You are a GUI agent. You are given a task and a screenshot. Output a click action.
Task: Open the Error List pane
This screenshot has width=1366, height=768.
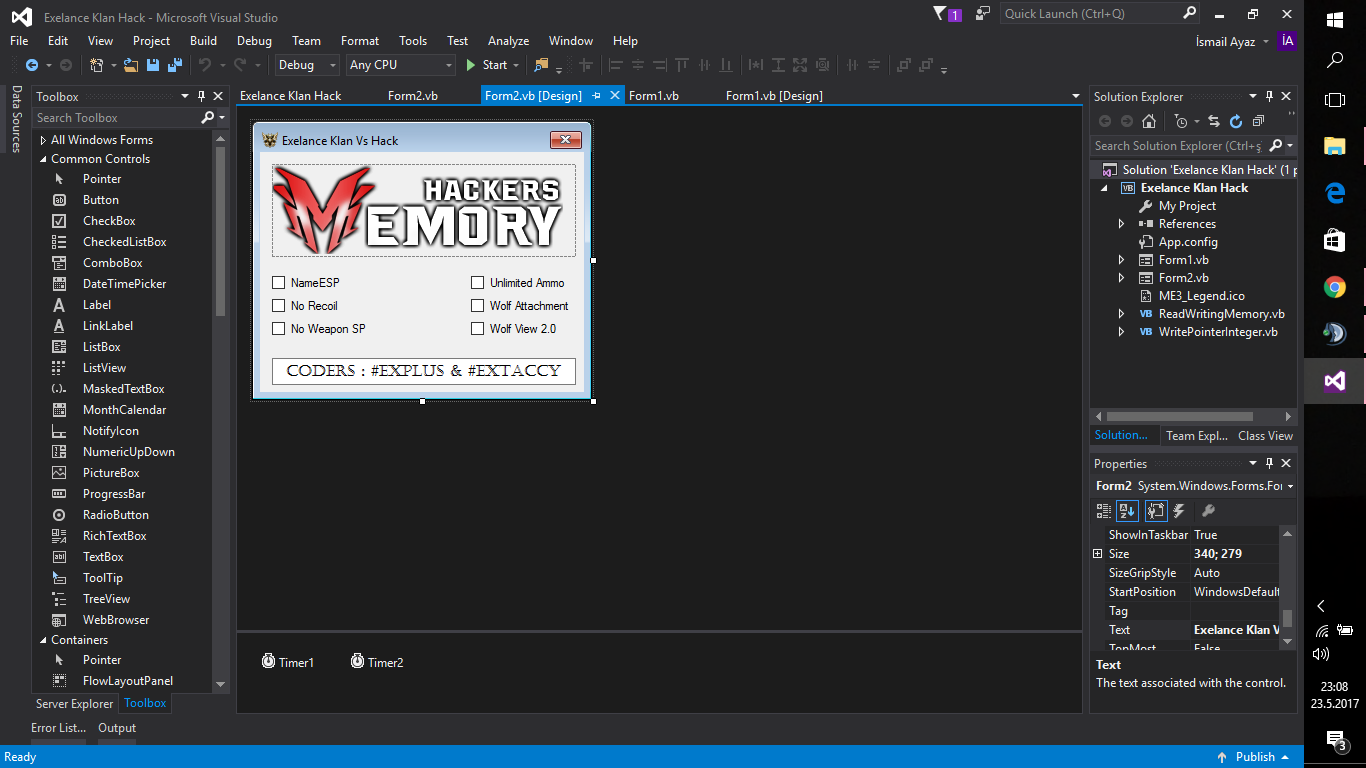[x=58, y=728]
